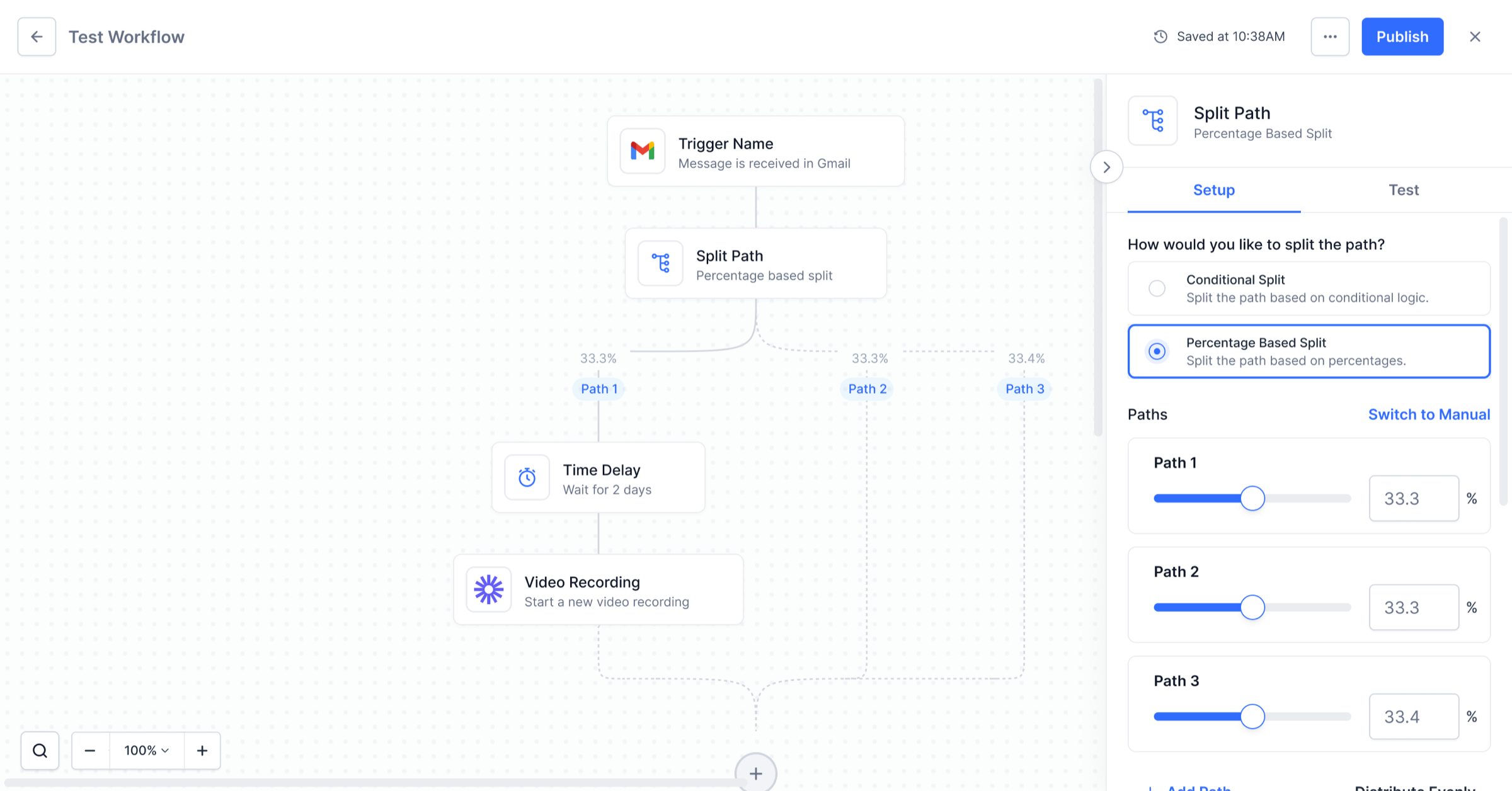Click the Path 2 percentage input field
Viewport: 1512px width, 791px height.
point(1414,607)
